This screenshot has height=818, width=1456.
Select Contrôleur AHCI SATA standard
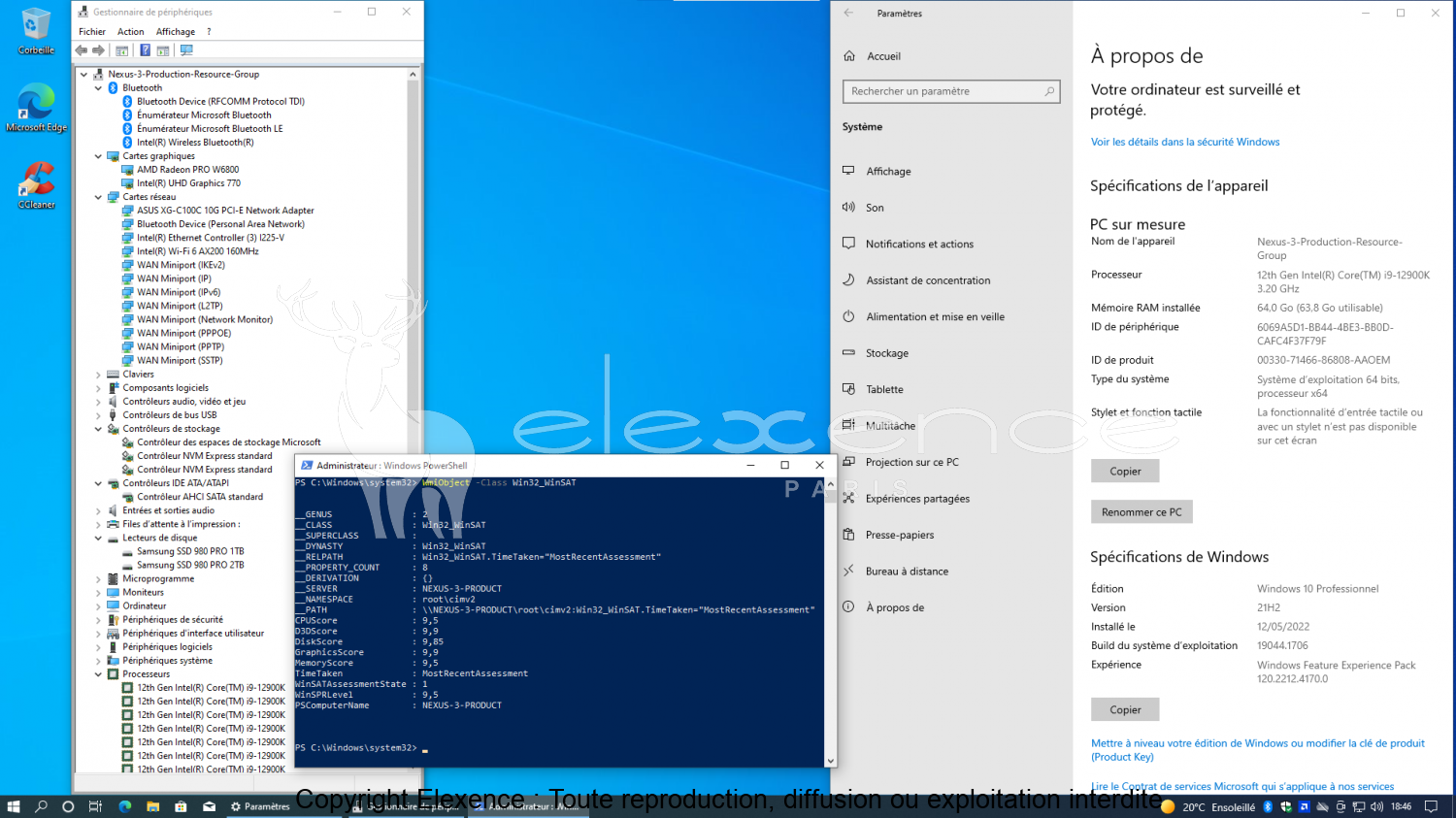click(x=200, y=497)
